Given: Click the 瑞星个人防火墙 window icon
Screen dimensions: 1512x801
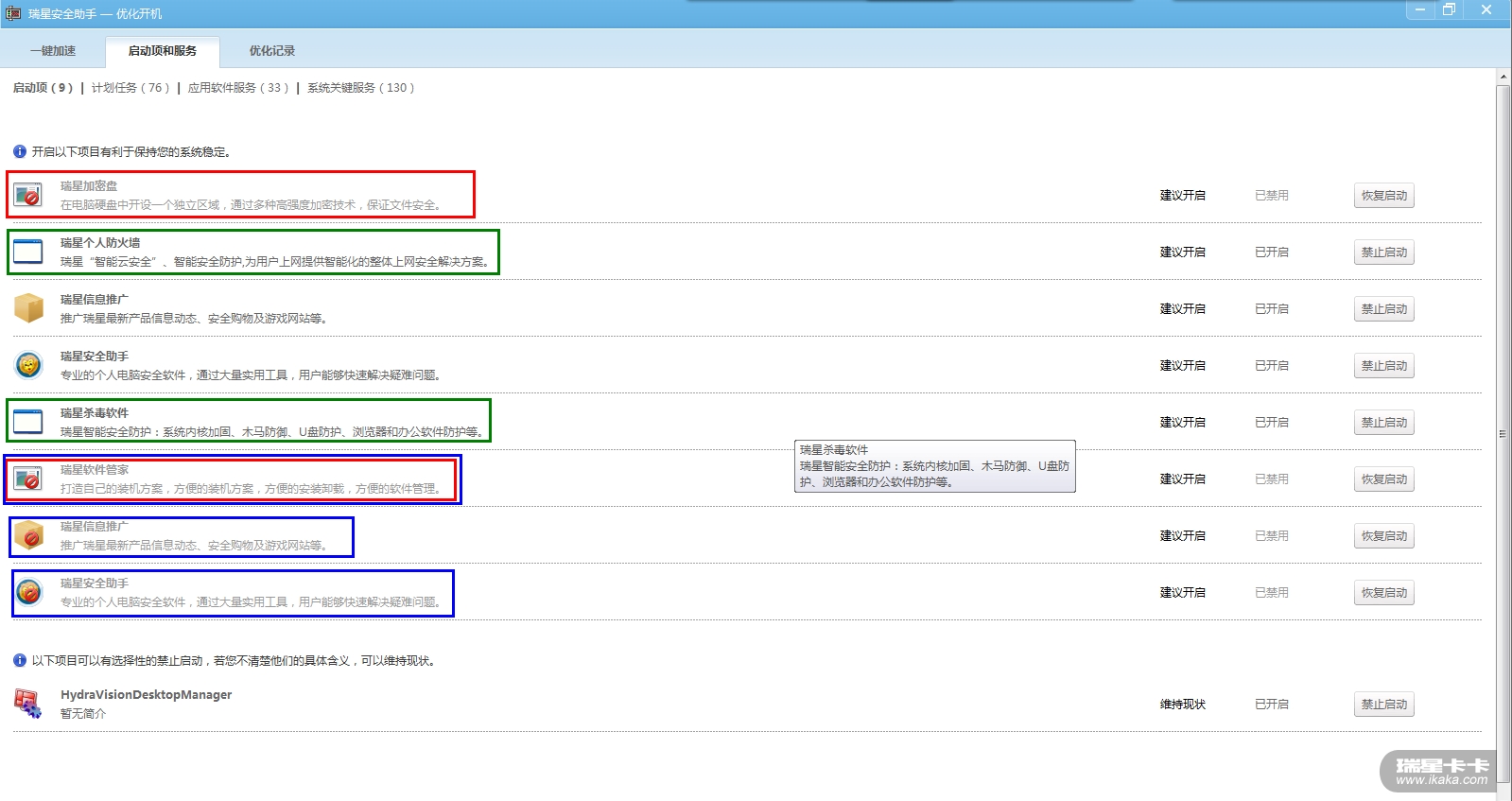Looking at the screenshot, I should coord(28,252).
